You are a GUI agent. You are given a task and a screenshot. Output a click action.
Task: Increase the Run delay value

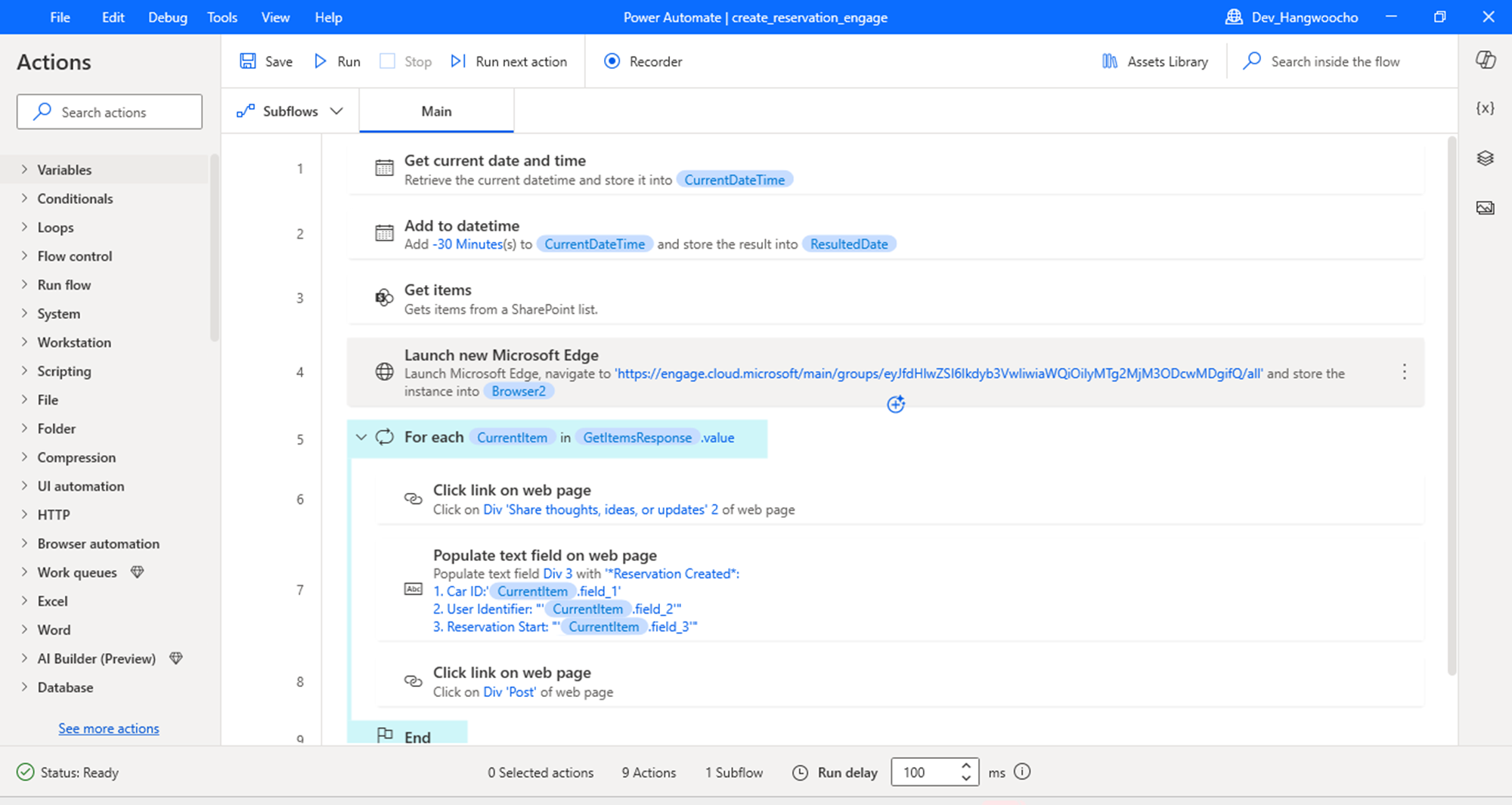tap(965, 766)
